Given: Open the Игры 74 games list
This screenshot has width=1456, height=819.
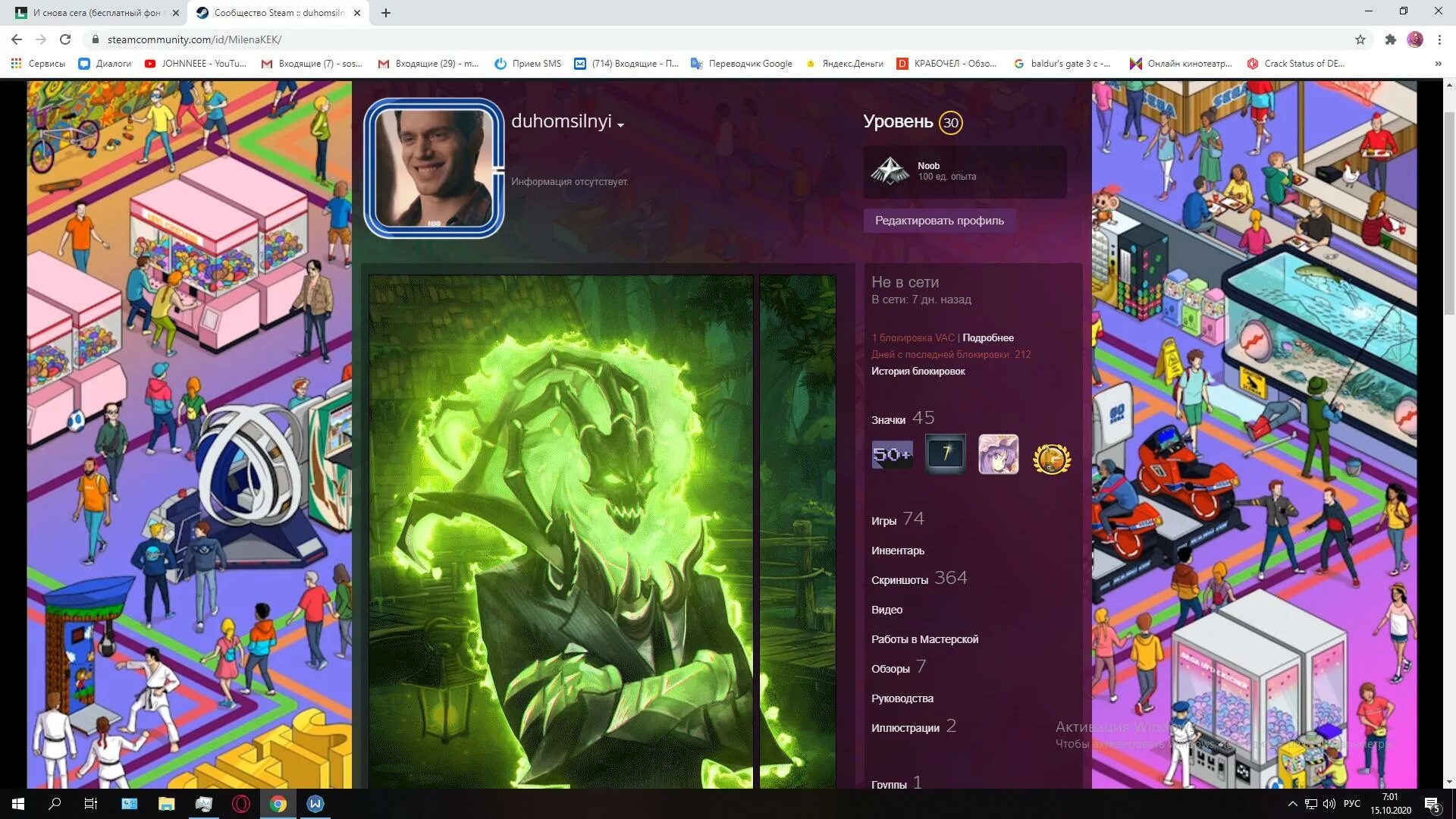Looking at the screenshot, I should [898, 519].
